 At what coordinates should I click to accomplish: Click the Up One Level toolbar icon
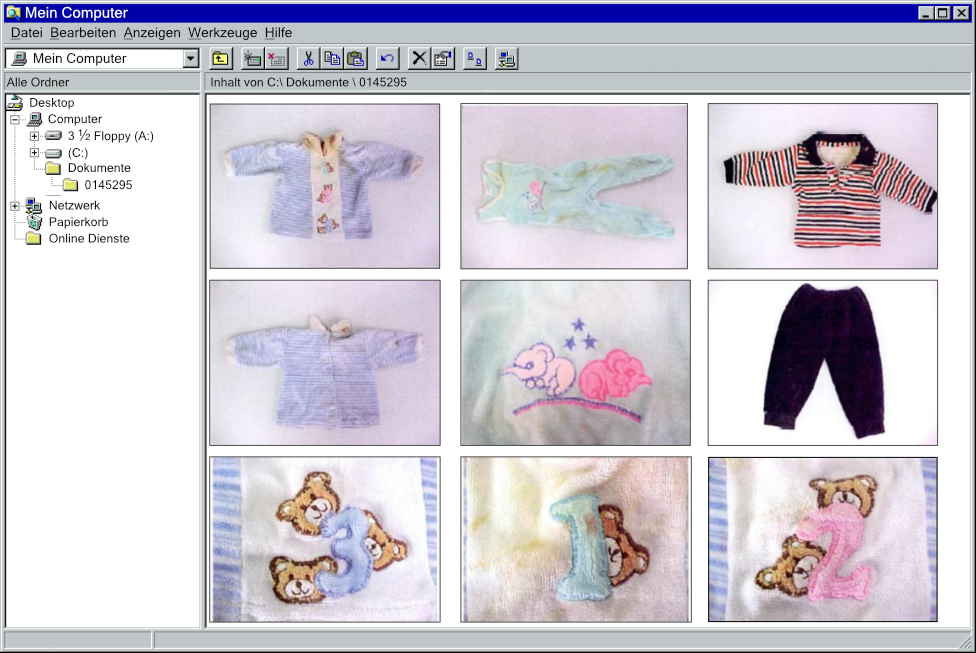tap(220, 58)
